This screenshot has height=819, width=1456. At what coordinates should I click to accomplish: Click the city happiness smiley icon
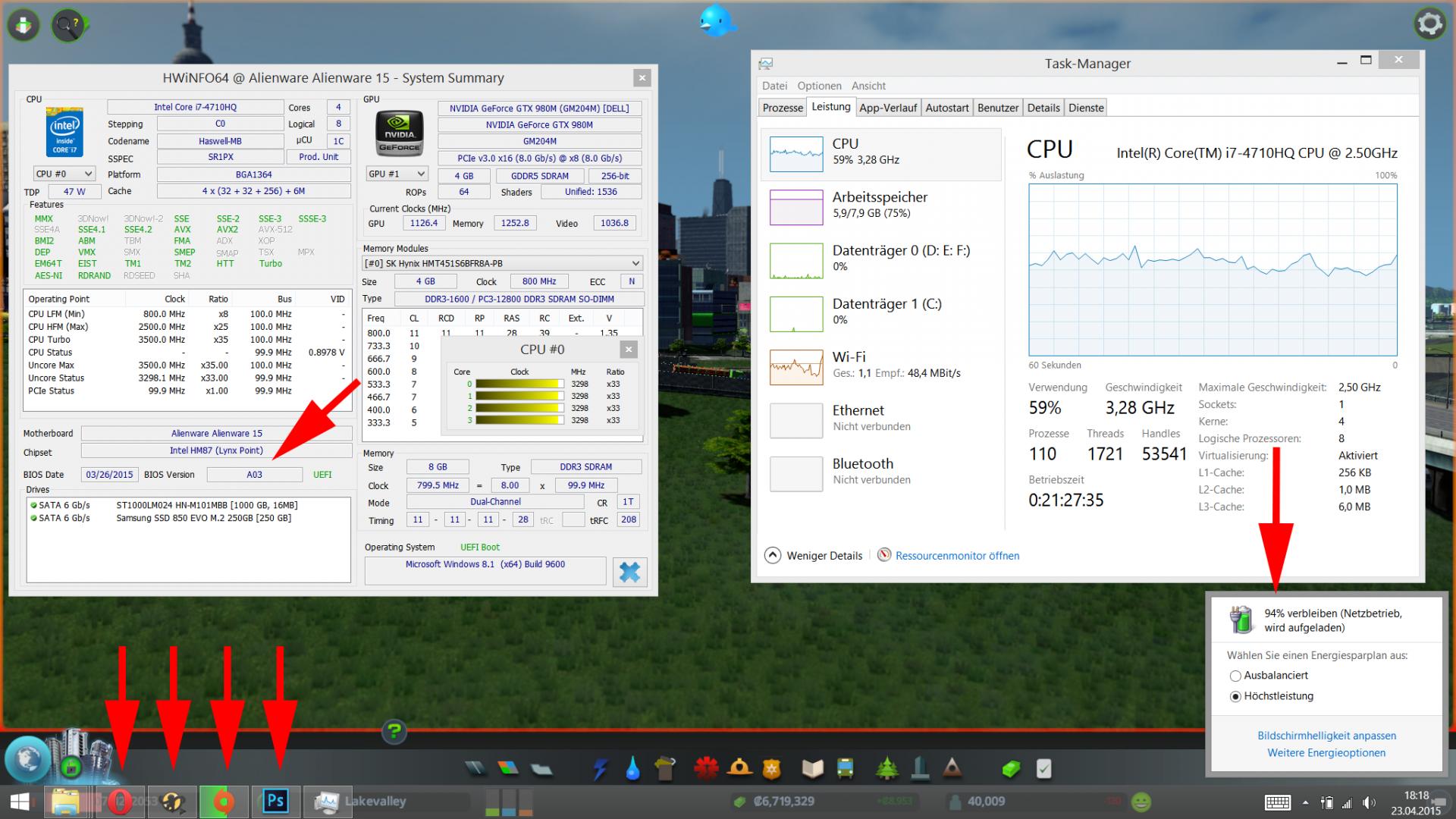click(x=1141, y=802)
